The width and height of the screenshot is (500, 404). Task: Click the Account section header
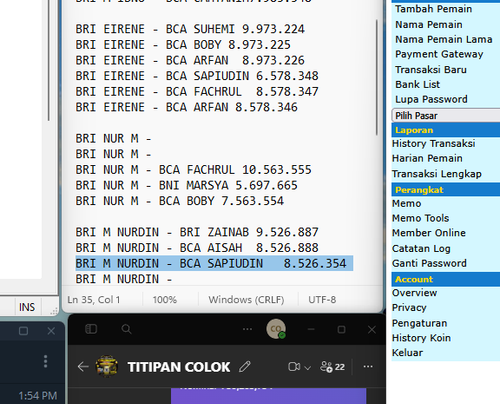click(446, 279)
